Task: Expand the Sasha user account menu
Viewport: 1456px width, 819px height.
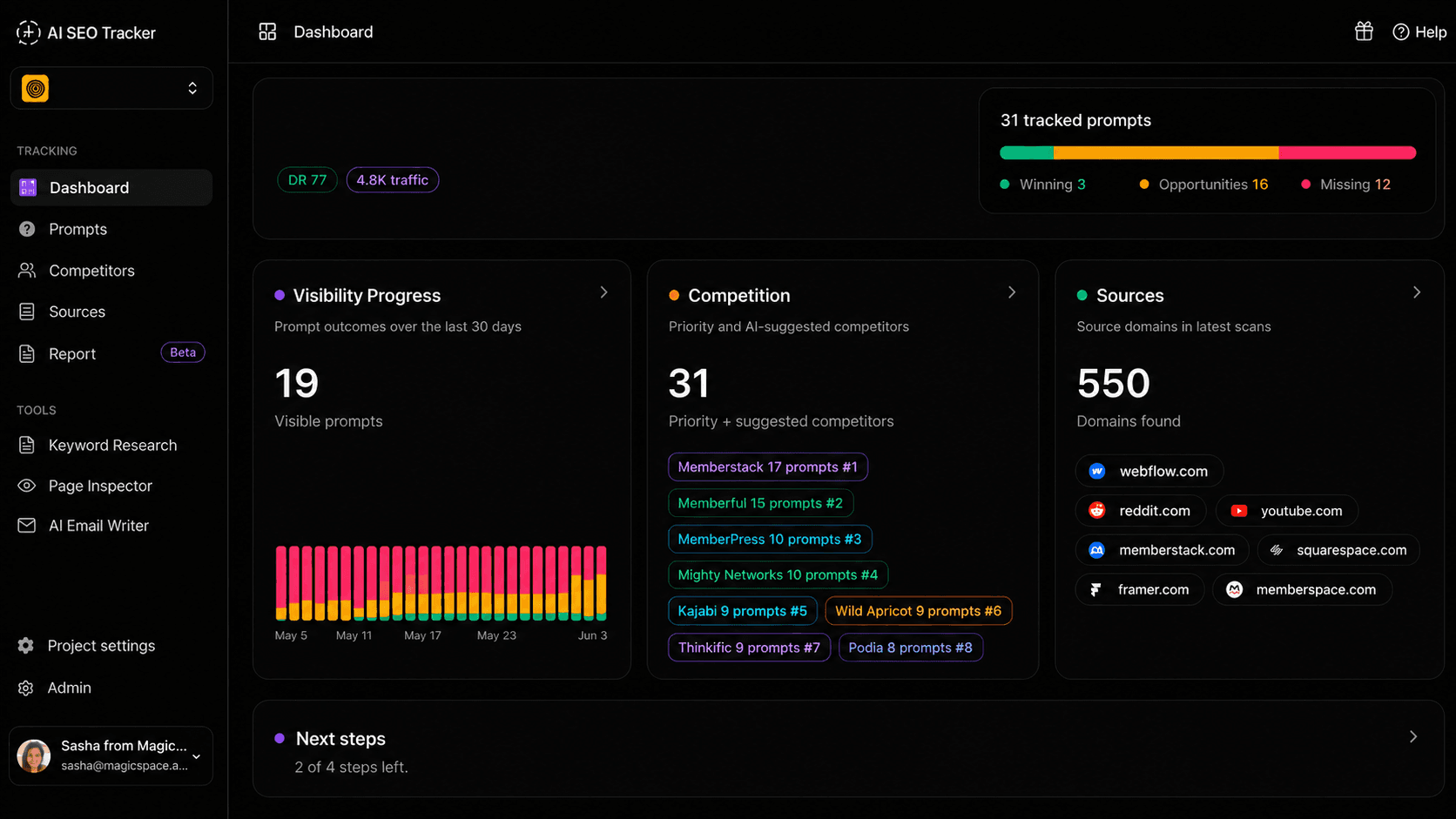Action: click(111, 755)
